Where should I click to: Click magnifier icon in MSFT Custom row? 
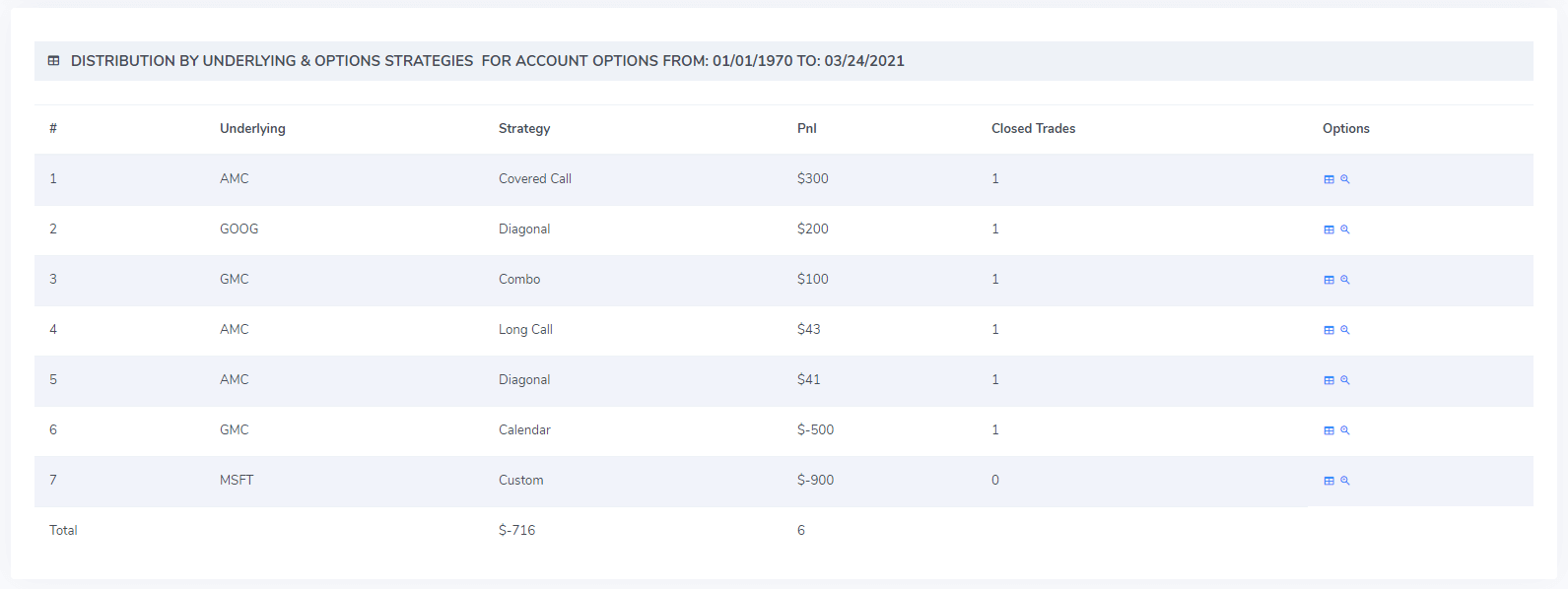tap(1344, 481)
